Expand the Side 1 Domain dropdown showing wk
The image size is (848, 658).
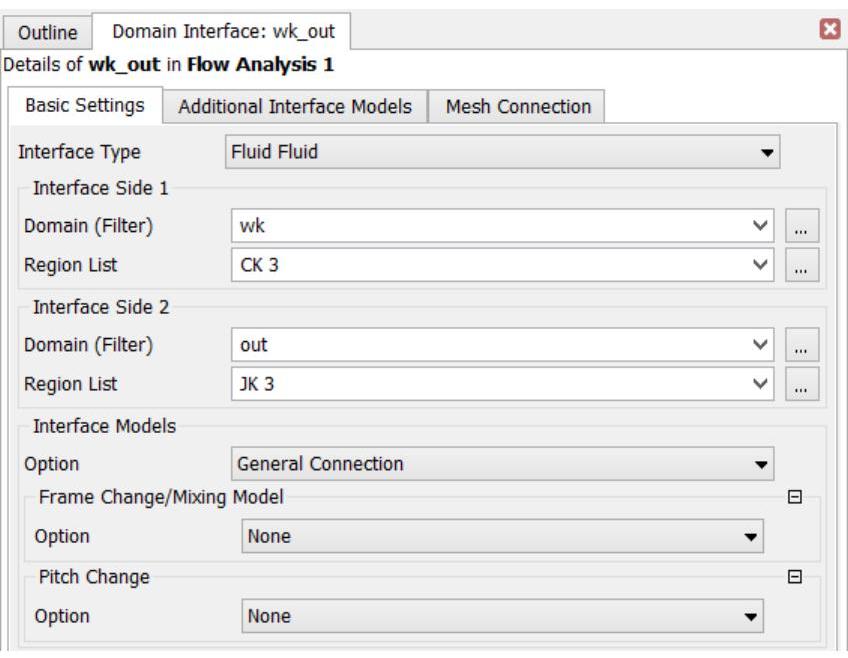762,227
